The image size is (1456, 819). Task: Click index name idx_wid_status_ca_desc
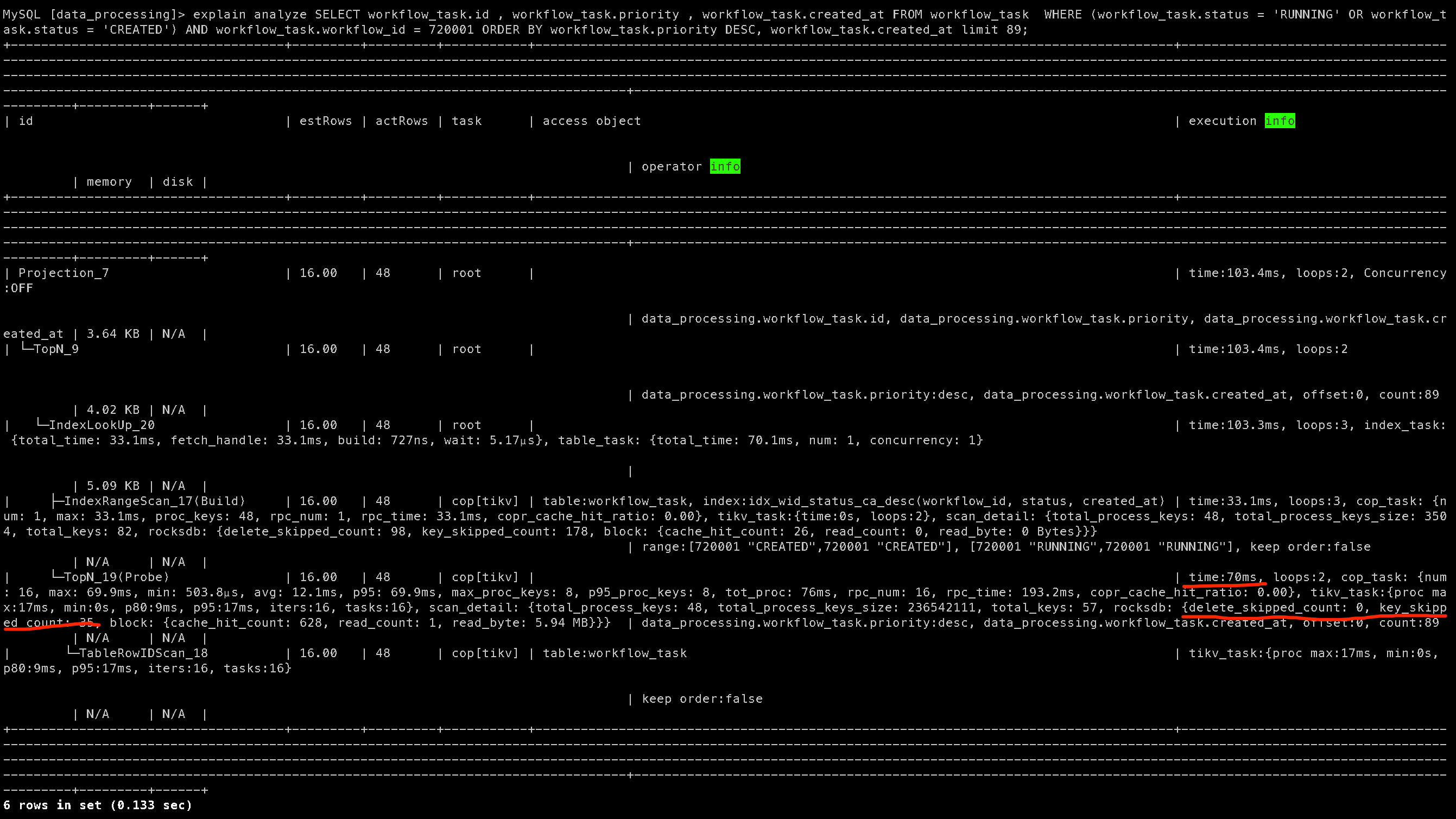click(830, 501)
